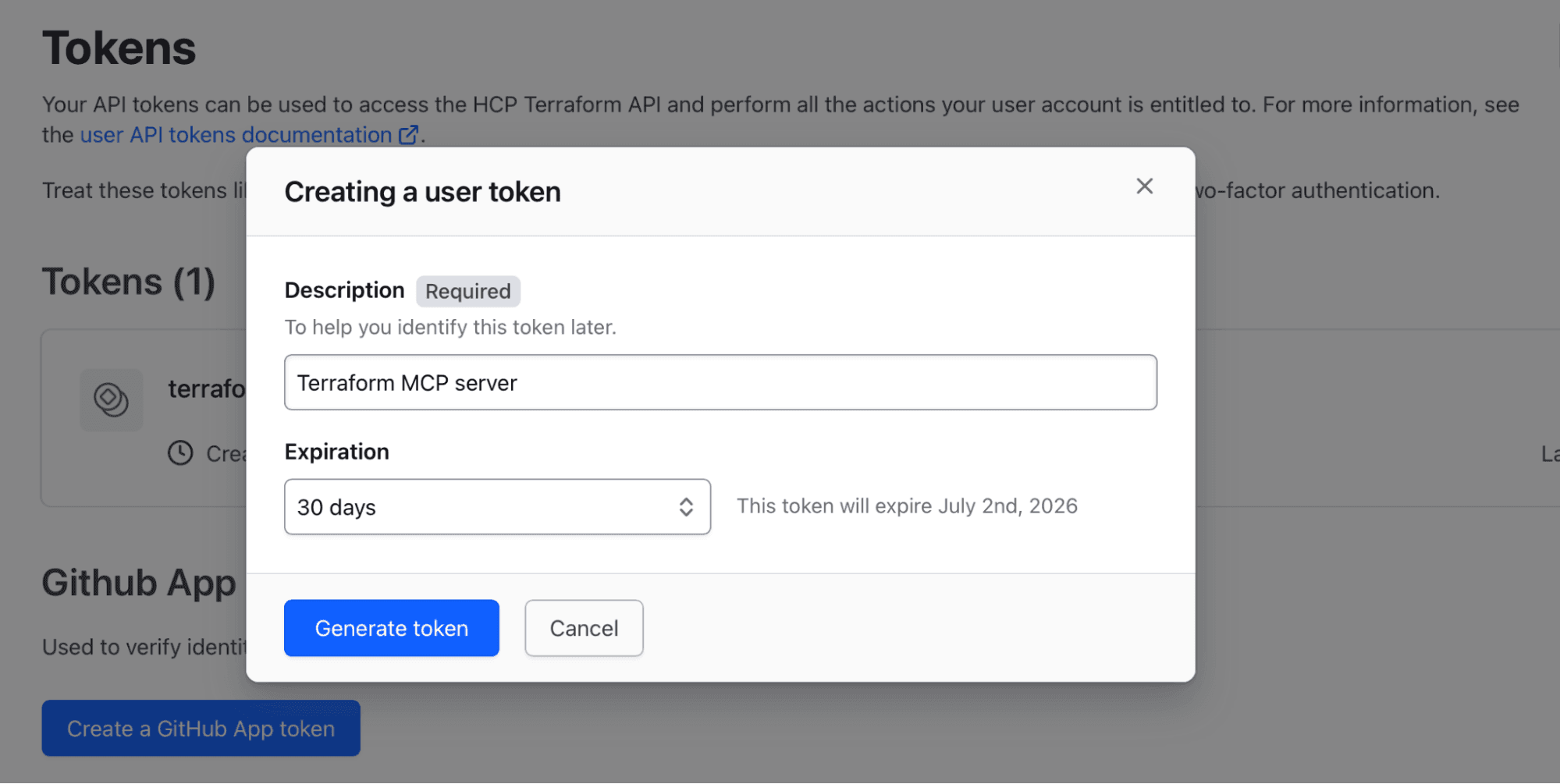Click the Expiration field label

[x=336, y=452]
